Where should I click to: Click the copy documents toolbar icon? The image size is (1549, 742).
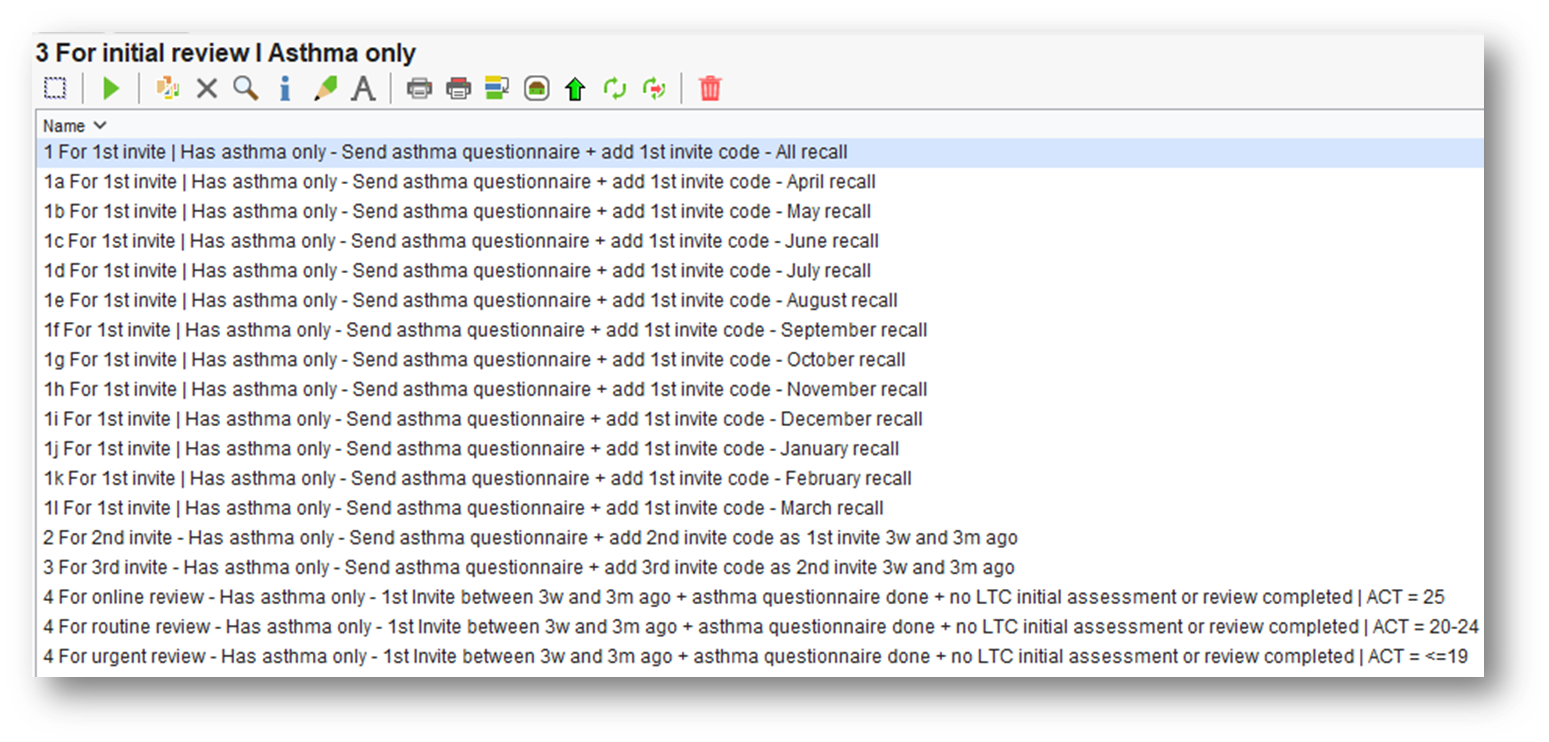point(168,89)
